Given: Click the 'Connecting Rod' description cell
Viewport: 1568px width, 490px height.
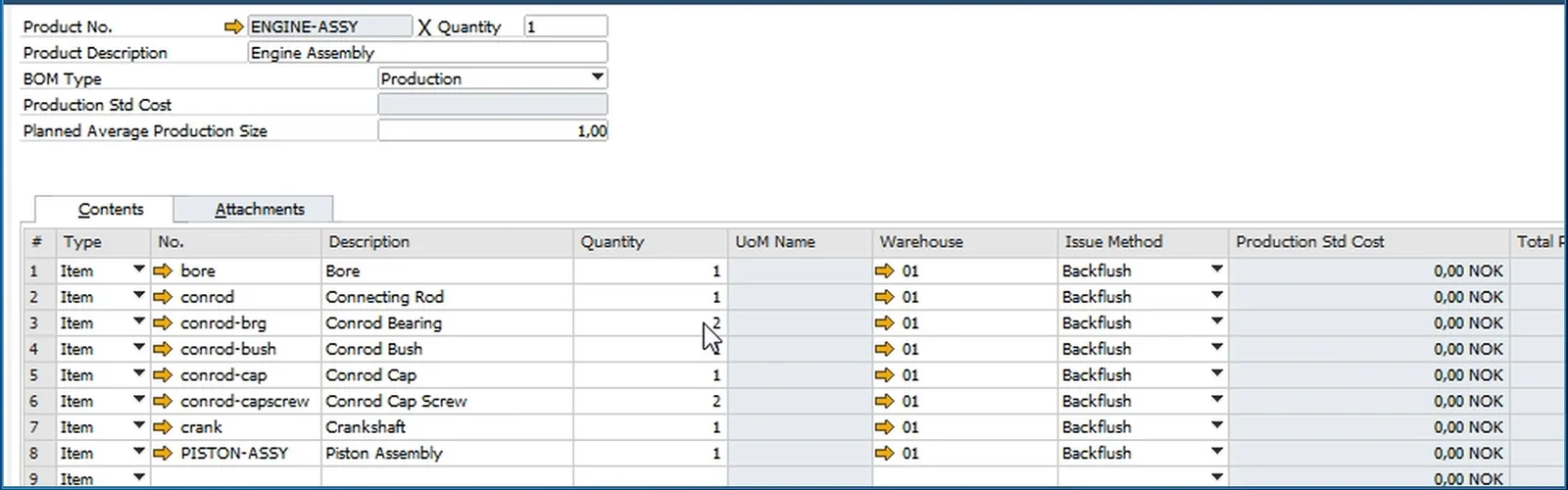Looking at the screenshot, I should pyautogui.click(x=447, y=297).
